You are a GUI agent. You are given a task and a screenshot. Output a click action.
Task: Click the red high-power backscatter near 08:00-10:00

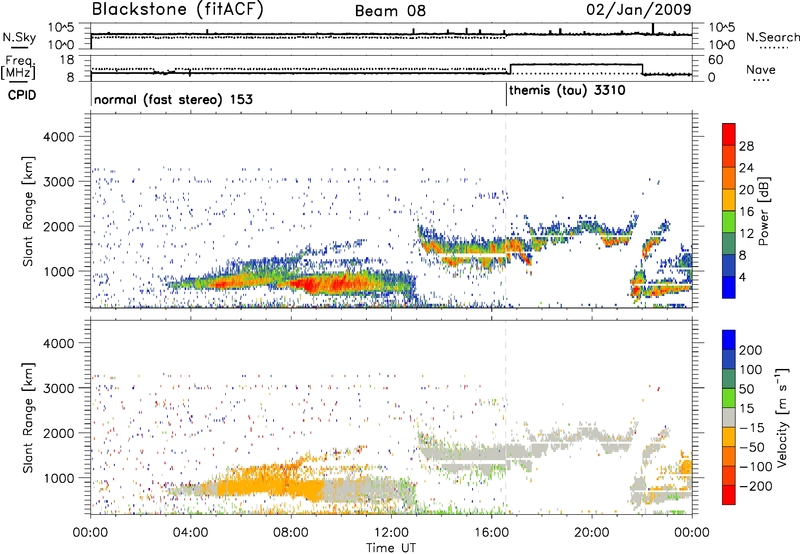(x=327, y=283)
